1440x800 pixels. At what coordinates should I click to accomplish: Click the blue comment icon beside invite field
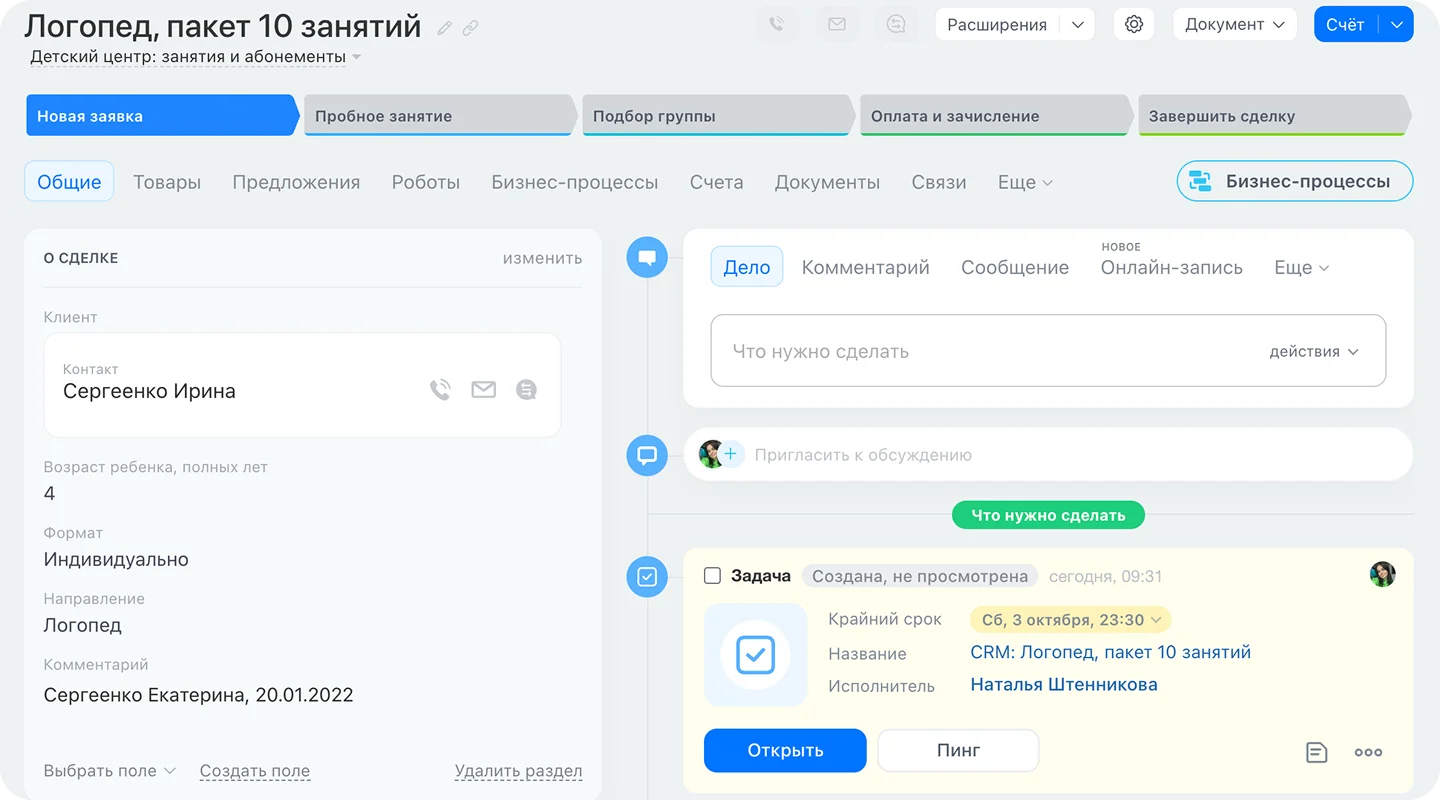[647, 455]
